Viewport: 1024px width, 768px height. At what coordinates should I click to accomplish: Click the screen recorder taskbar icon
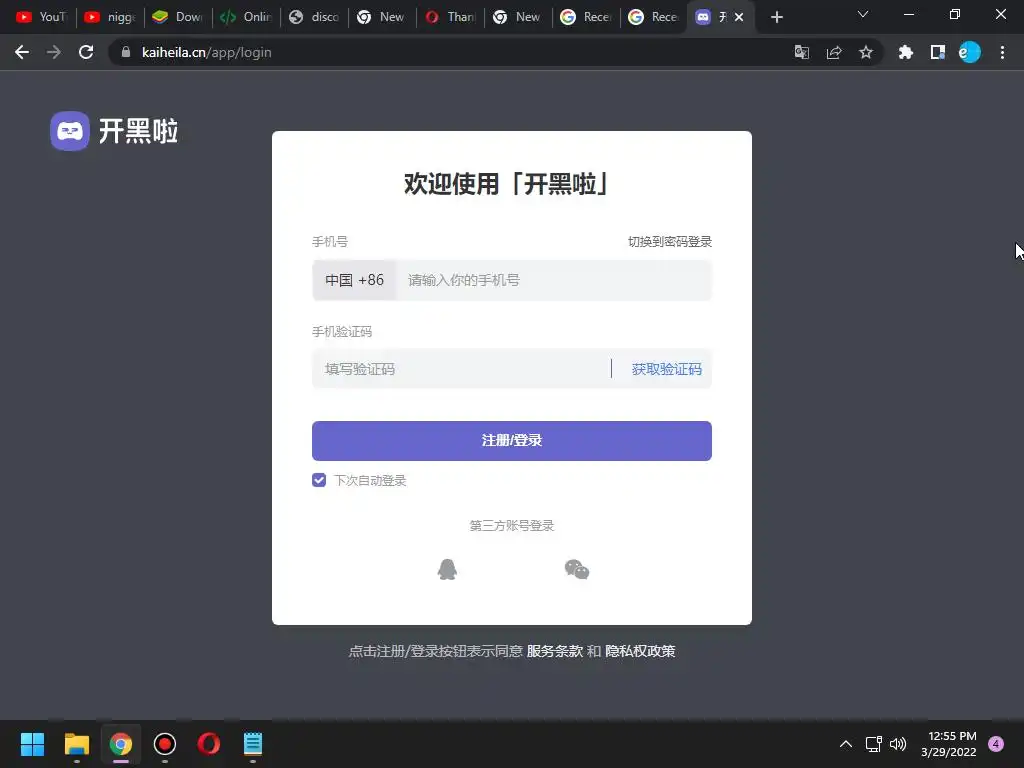165,744
